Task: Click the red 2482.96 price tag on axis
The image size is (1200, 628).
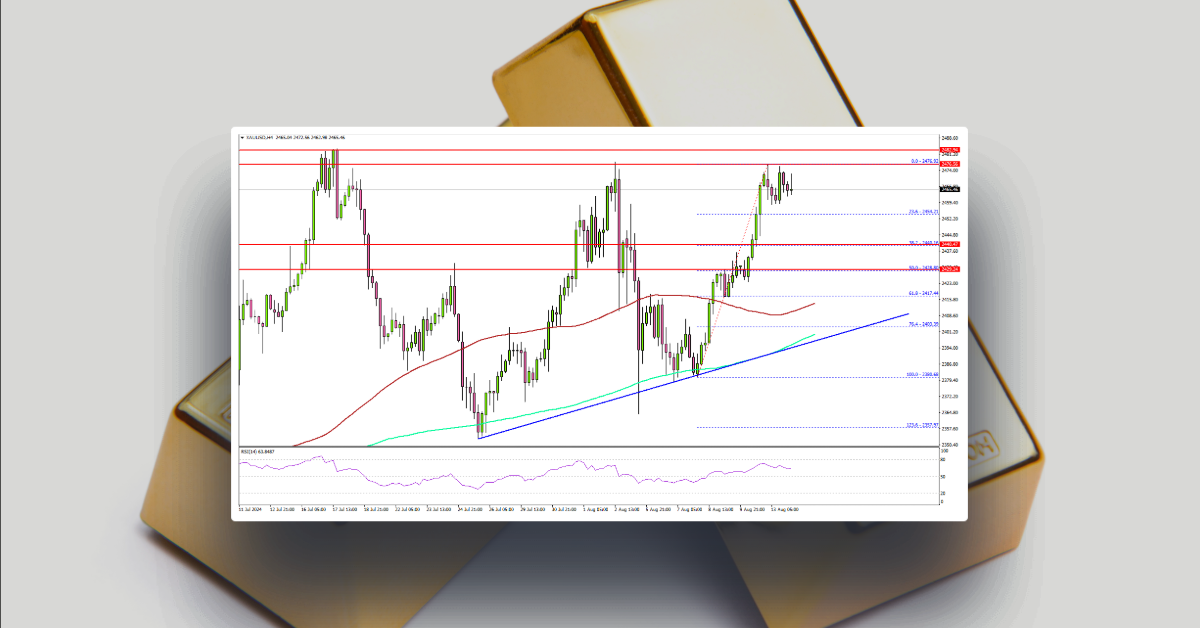Action: tap(948, 150)
